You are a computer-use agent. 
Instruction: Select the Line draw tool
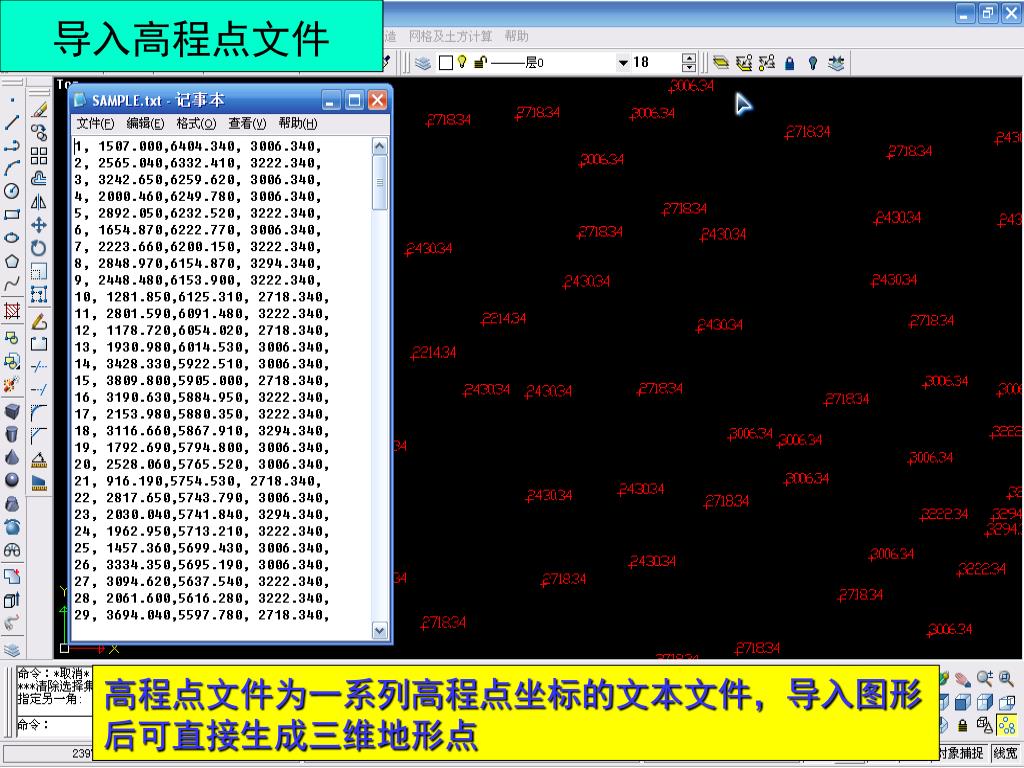point(12,122)
